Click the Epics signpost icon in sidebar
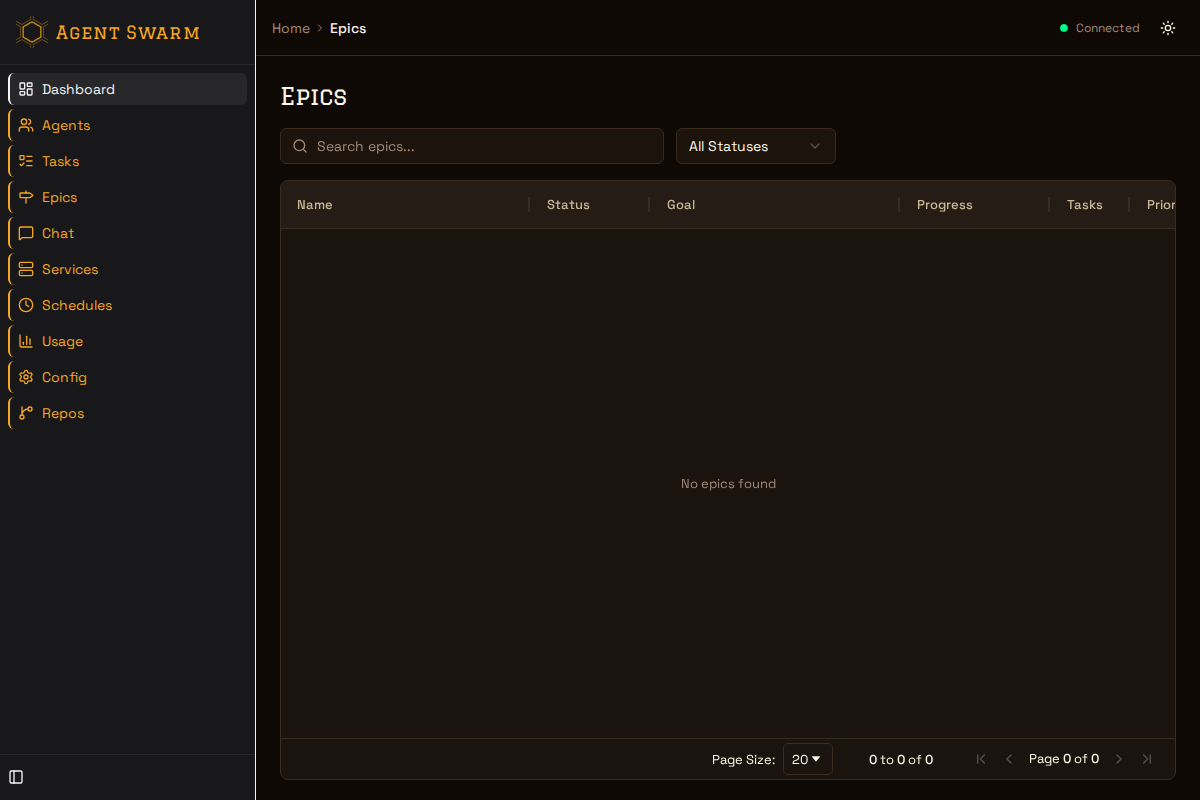This screenshot has height=800, width=1200. (26, 197)
